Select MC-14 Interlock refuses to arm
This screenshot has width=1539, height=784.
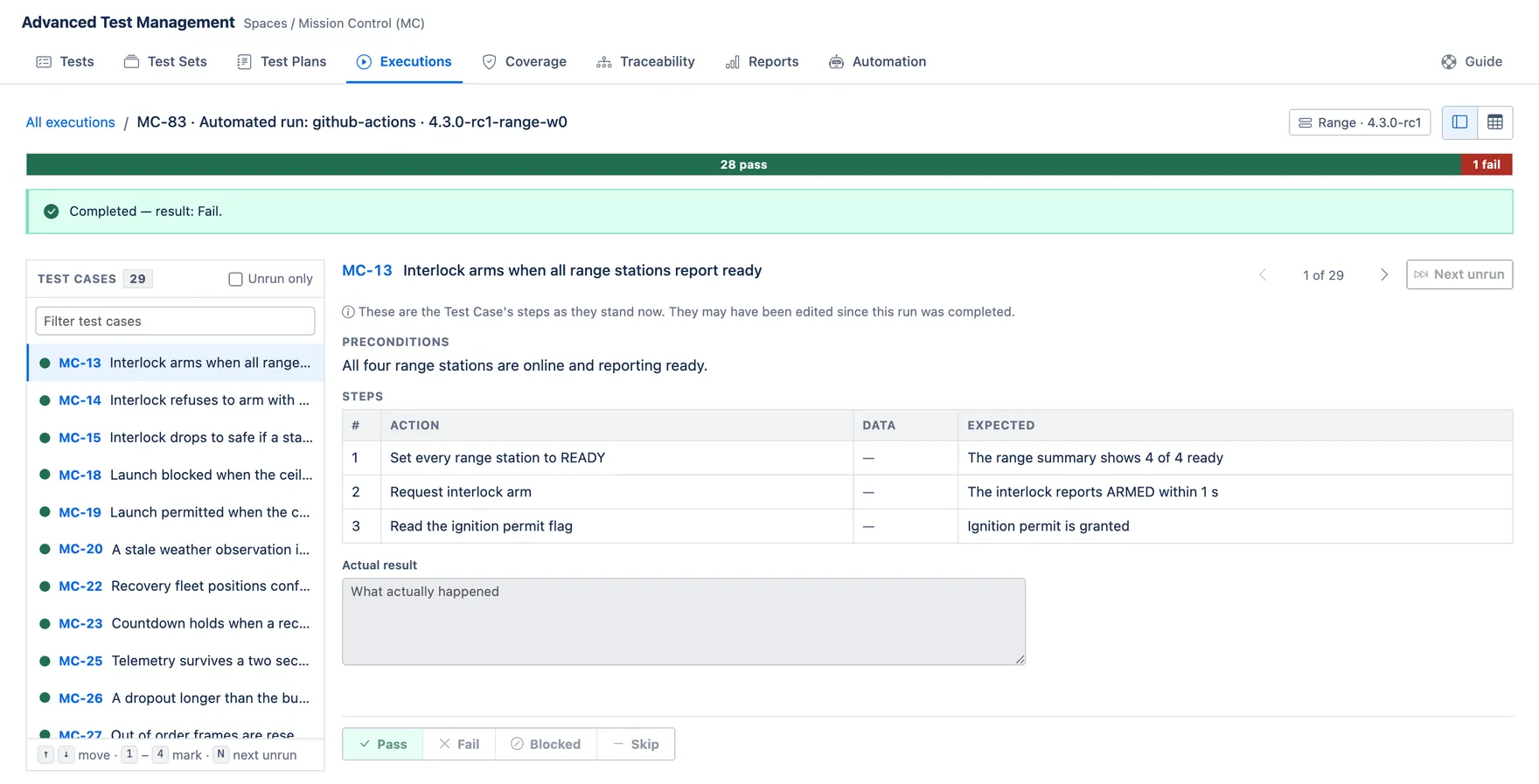pyautogui.click(x=176, y=400)
